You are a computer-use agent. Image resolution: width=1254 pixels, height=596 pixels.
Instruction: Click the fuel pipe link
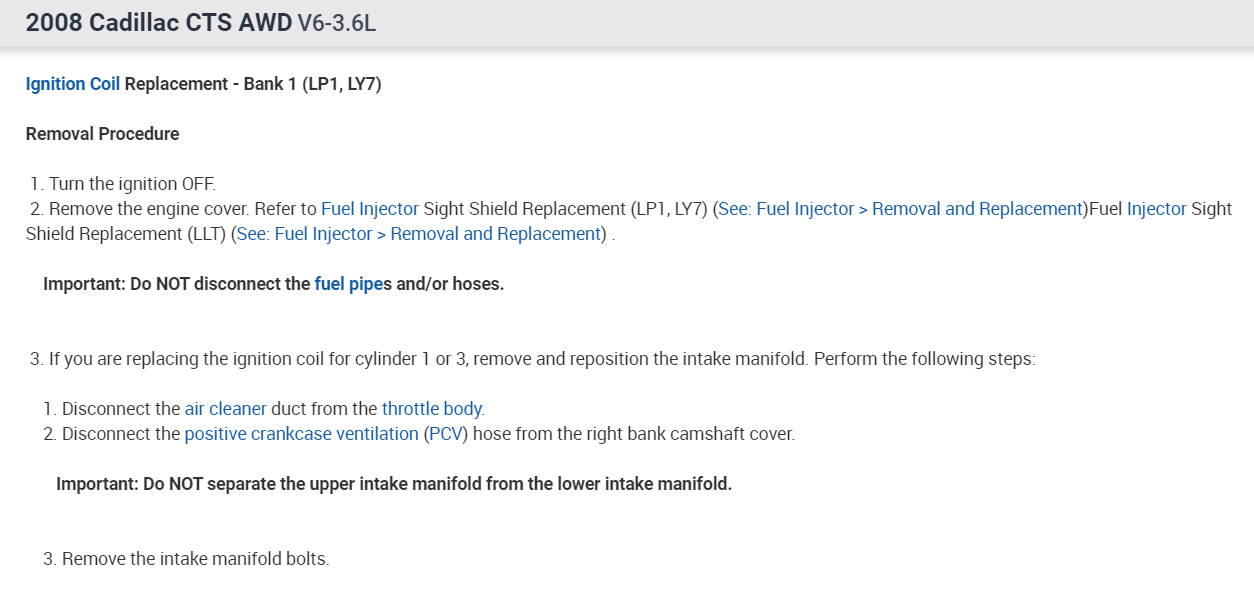(348, 284)
